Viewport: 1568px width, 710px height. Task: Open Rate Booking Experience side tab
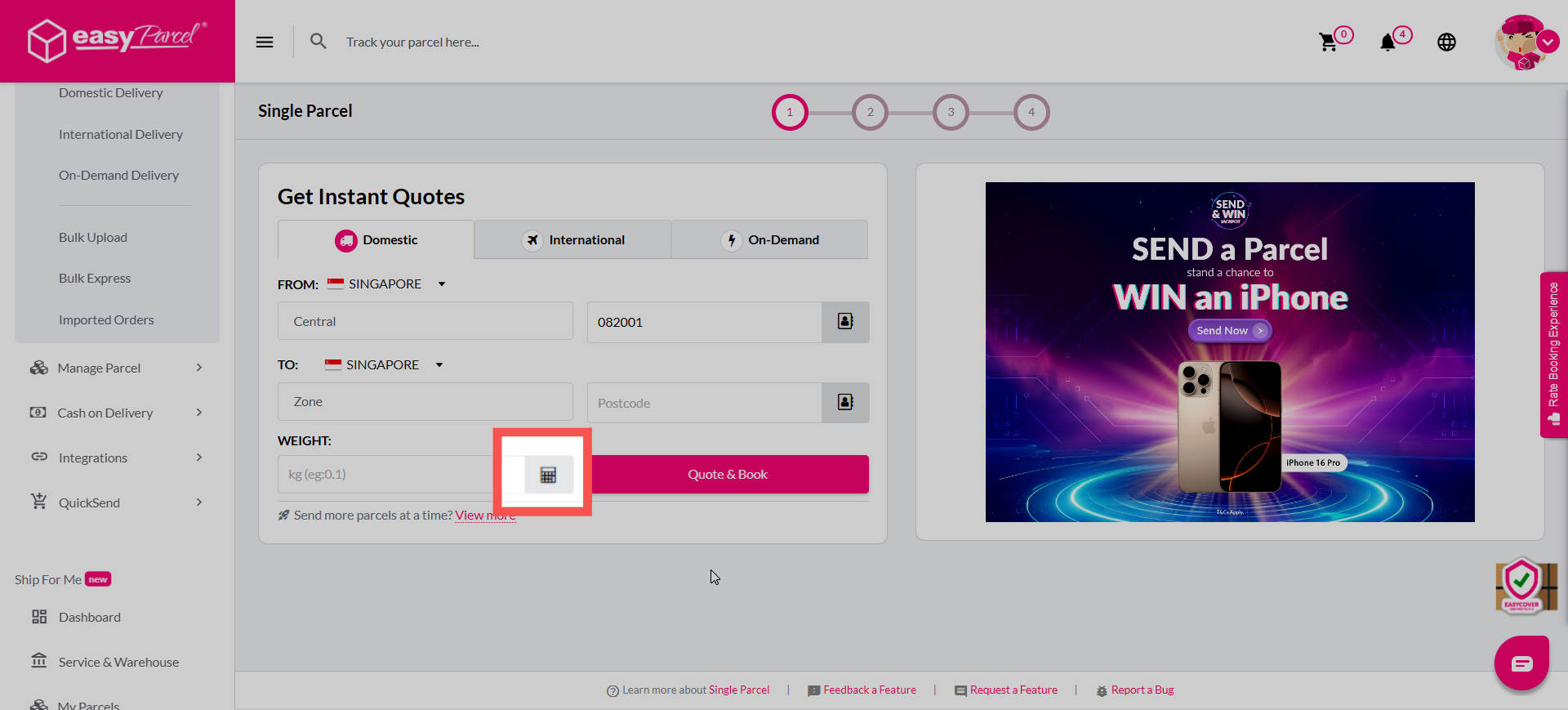tap(1553, 355)
